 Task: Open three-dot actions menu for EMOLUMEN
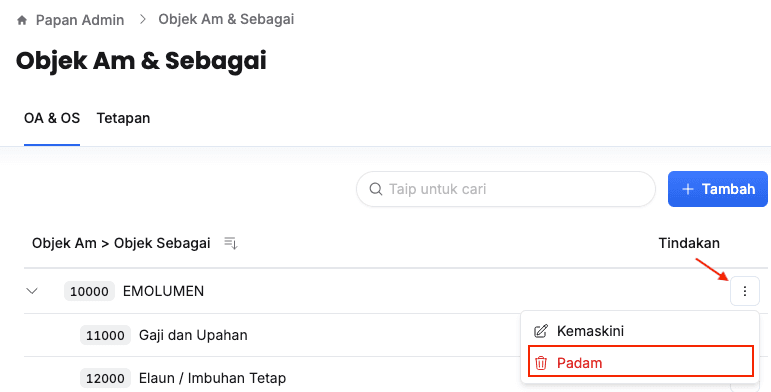pyautogui.click(x=744, y=291)
